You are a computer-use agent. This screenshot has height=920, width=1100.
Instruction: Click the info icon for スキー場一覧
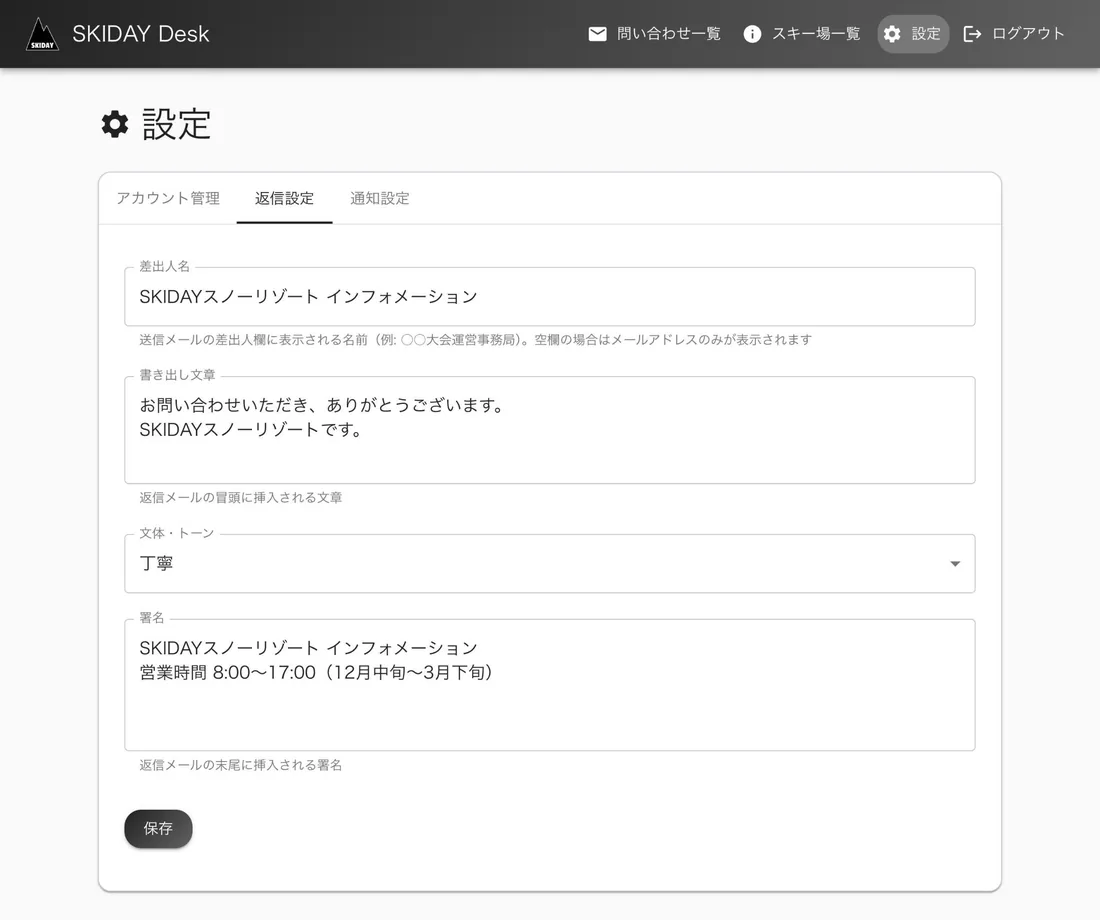click(x=752, y=34)
